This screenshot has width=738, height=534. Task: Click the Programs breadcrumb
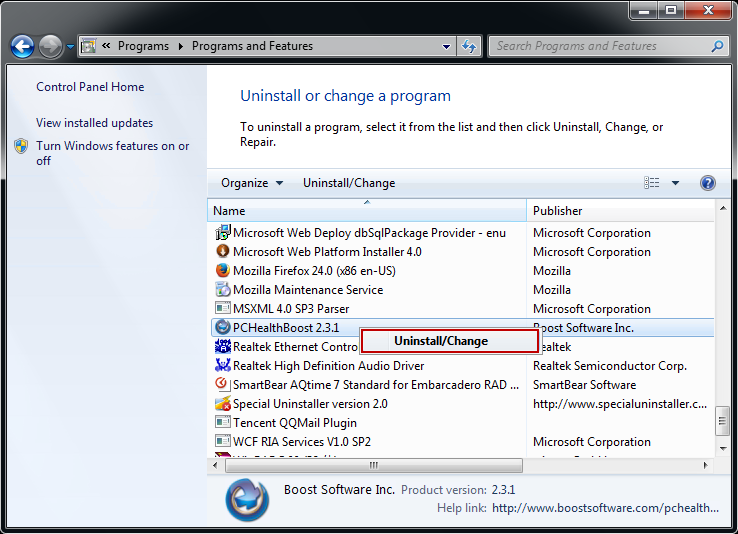click(x=143, y=46)
